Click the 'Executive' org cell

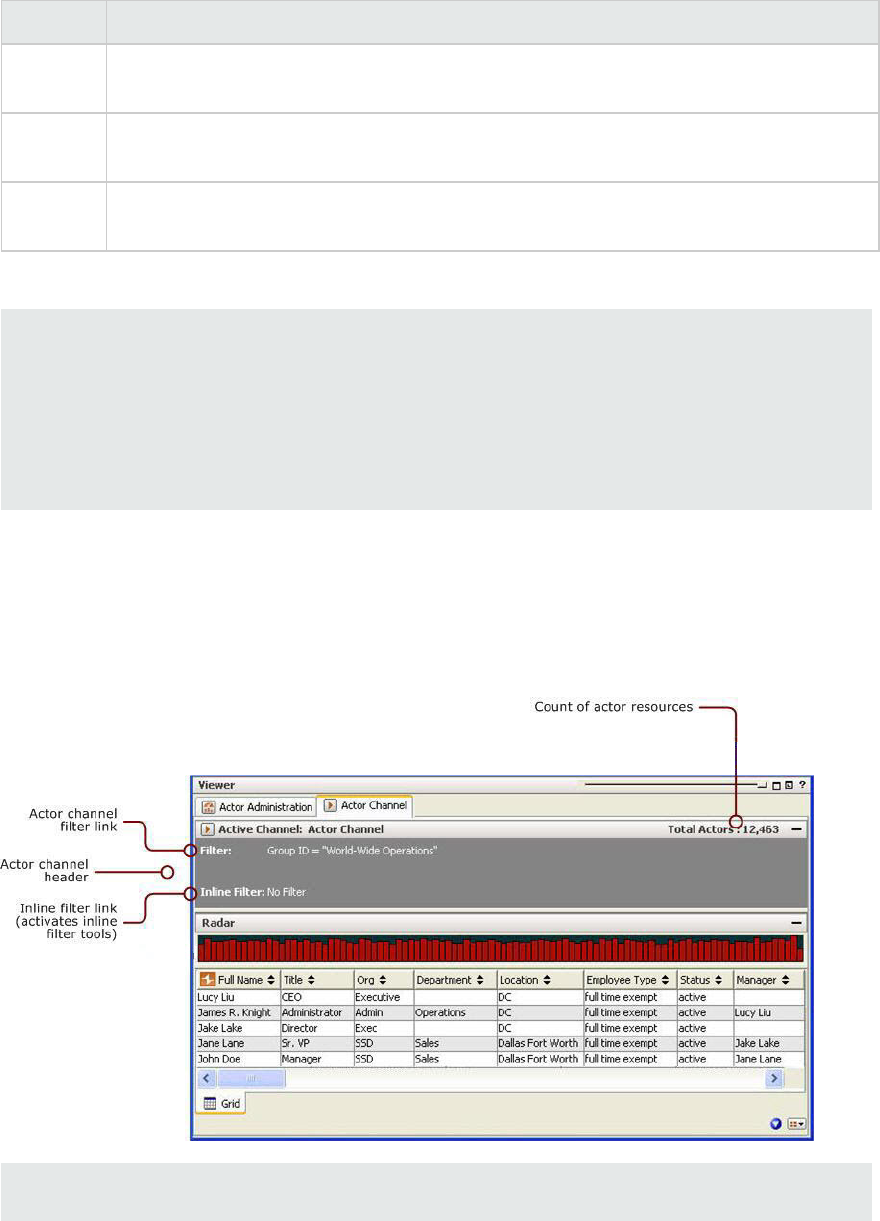pos(383,997)
